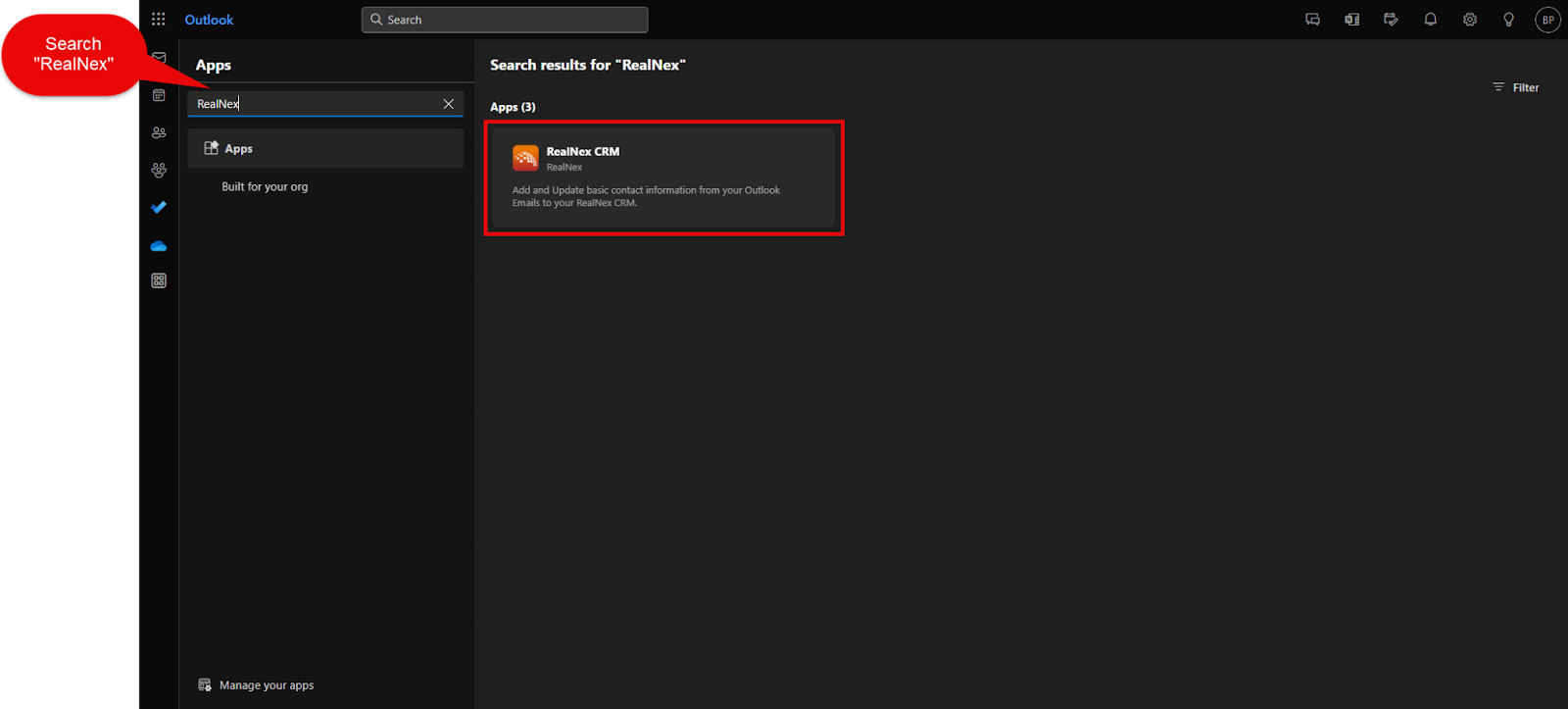Open the app launcher waffle icon
The image size is (1568, 709).
pyautogui.click(x=159, y=20)
